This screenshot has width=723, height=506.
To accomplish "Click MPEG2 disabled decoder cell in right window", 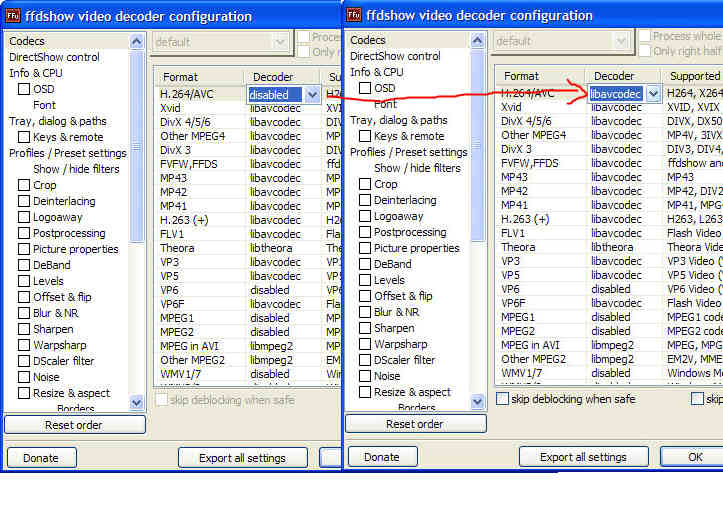I will 611,331.
